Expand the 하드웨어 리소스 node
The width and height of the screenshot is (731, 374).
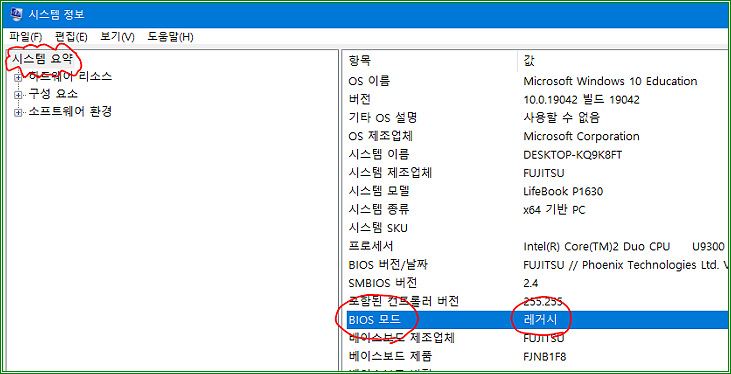point(18,77)
